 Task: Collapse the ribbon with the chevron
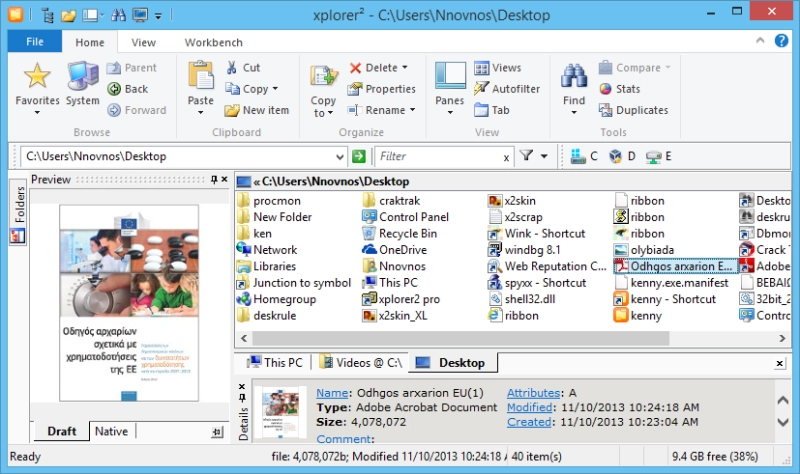pyautogui.click(x=760, y=40)
